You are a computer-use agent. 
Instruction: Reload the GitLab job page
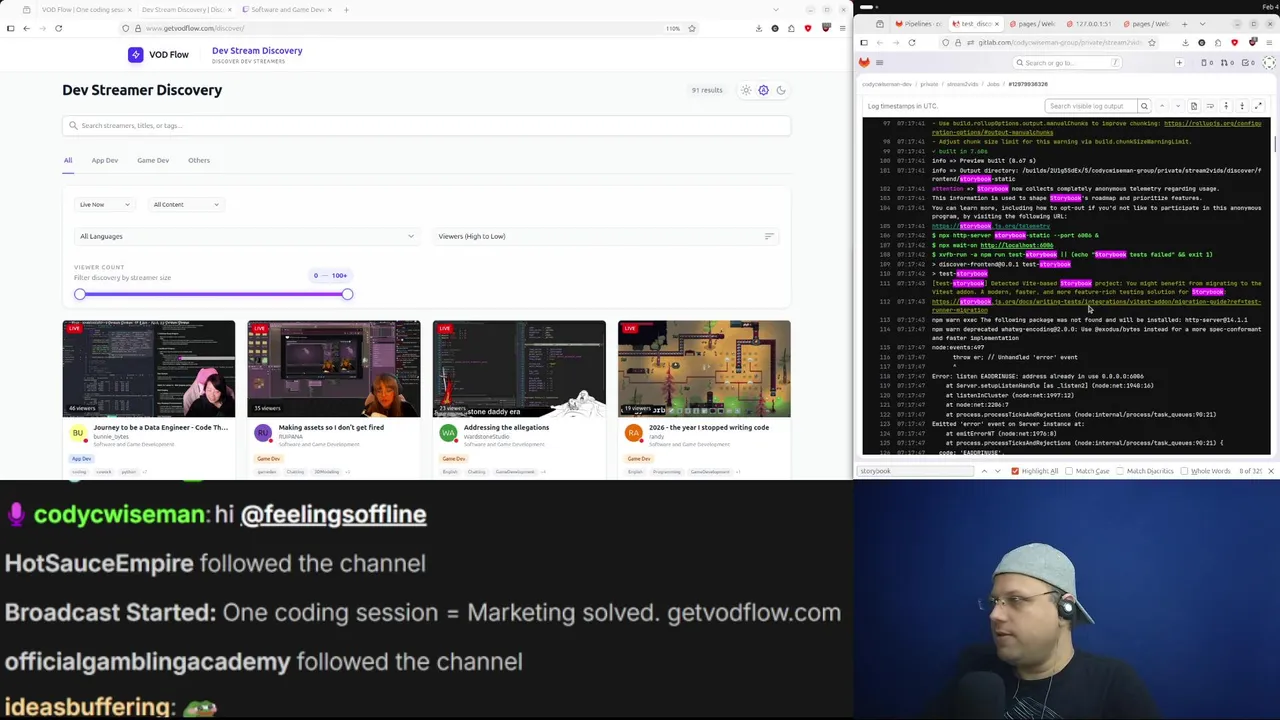coord(911,43)
